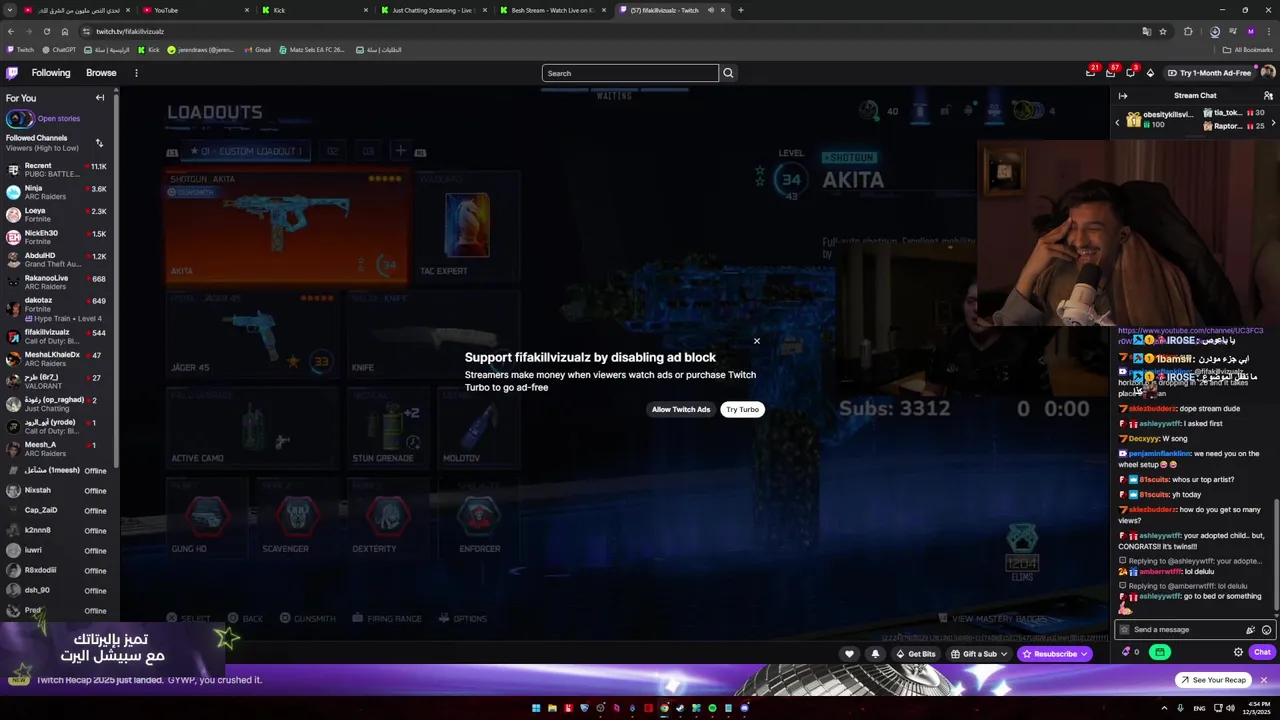Open the user profile avatar menu
This screenshot has width=1280, height=720.
[1267, 73]
